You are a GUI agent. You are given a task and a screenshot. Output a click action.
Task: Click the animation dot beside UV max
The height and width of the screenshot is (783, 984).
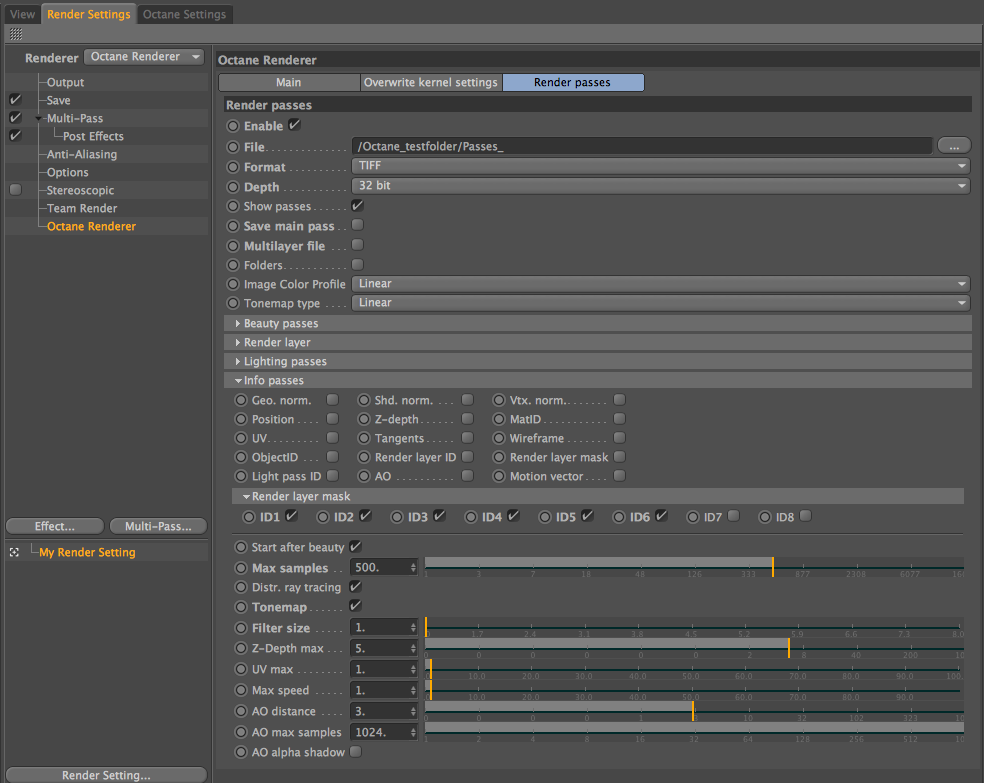[241, 669]
